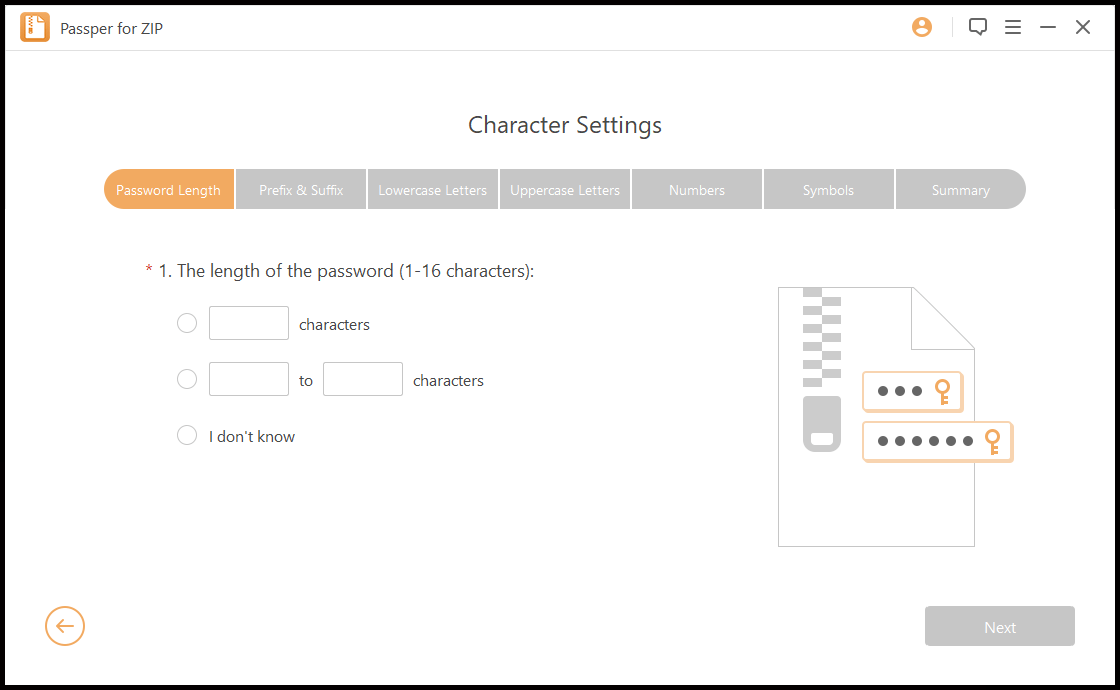Click the "Passper for ZIP" title text
1120x690 pixels.
coord(111,28)
